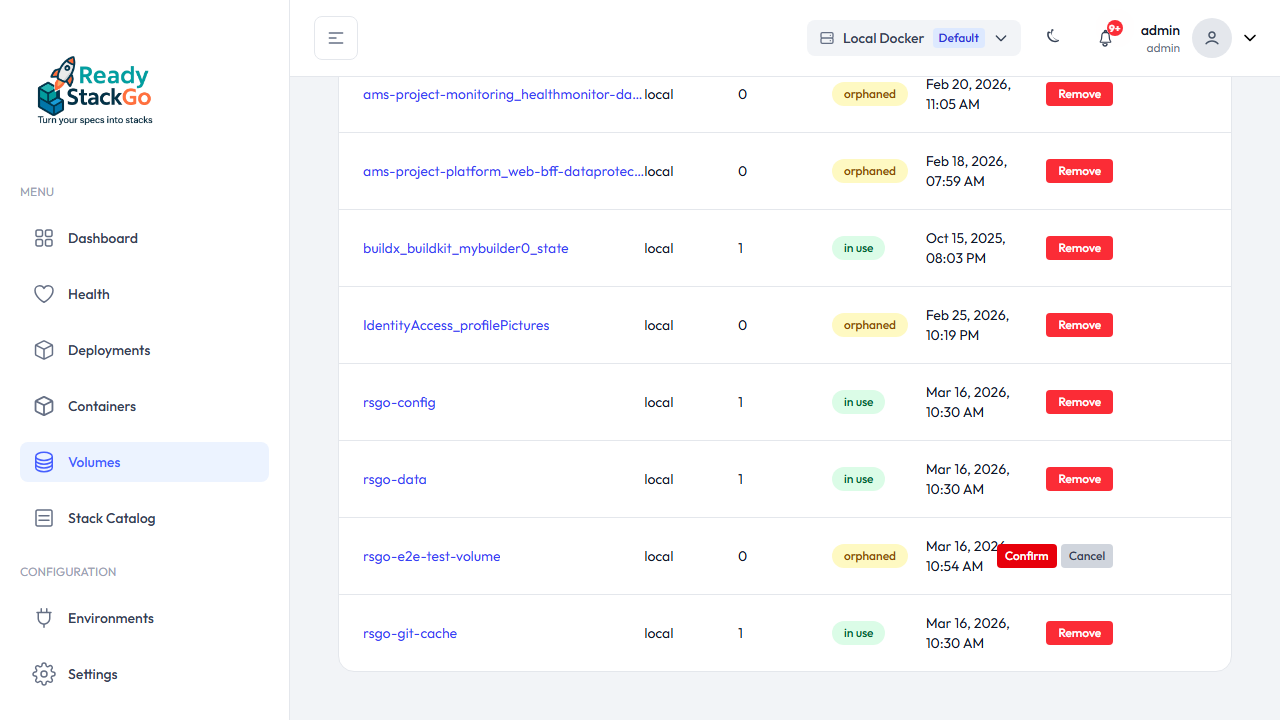Cancel deleting rsgo-e2e-test-volume
The height and width of the screenshot is (720, 1280).
pos(1086,556)
